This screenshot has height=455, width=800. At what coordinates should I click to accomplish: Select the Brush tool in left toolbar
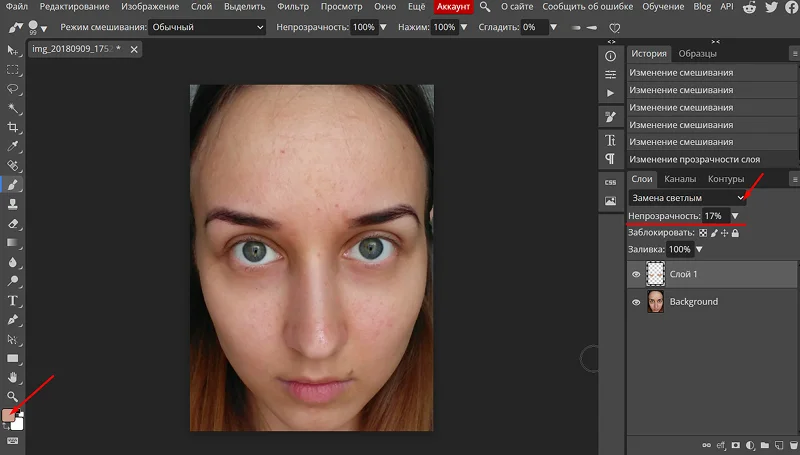[x=13, y=185]
